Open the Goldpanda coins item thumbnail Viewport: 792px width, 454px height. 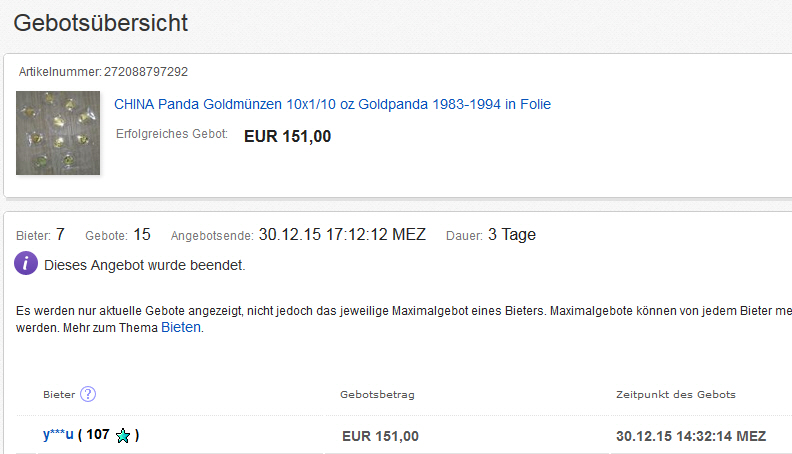58,133
